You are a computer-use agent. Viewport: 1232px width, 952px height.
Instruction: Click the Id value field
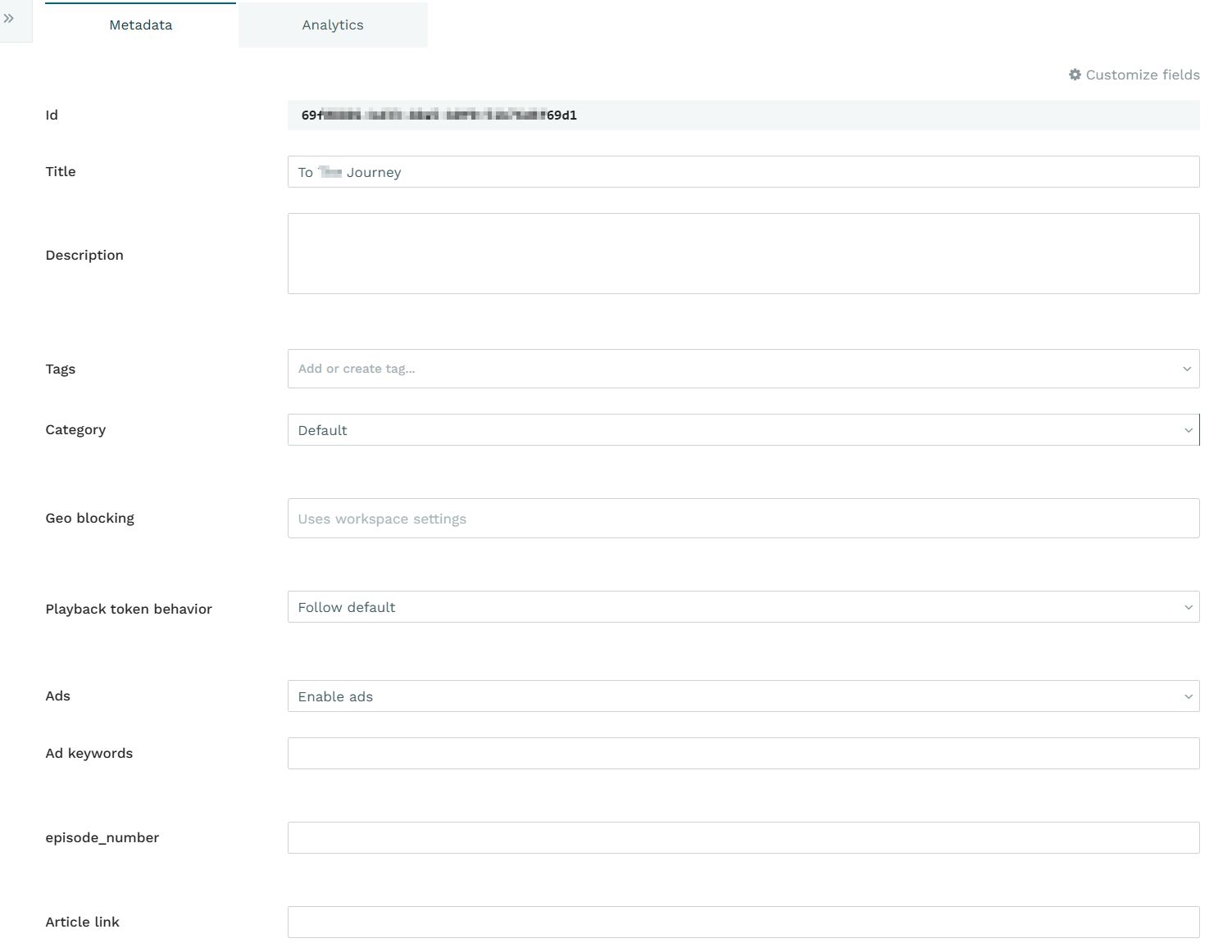point(743,115)
